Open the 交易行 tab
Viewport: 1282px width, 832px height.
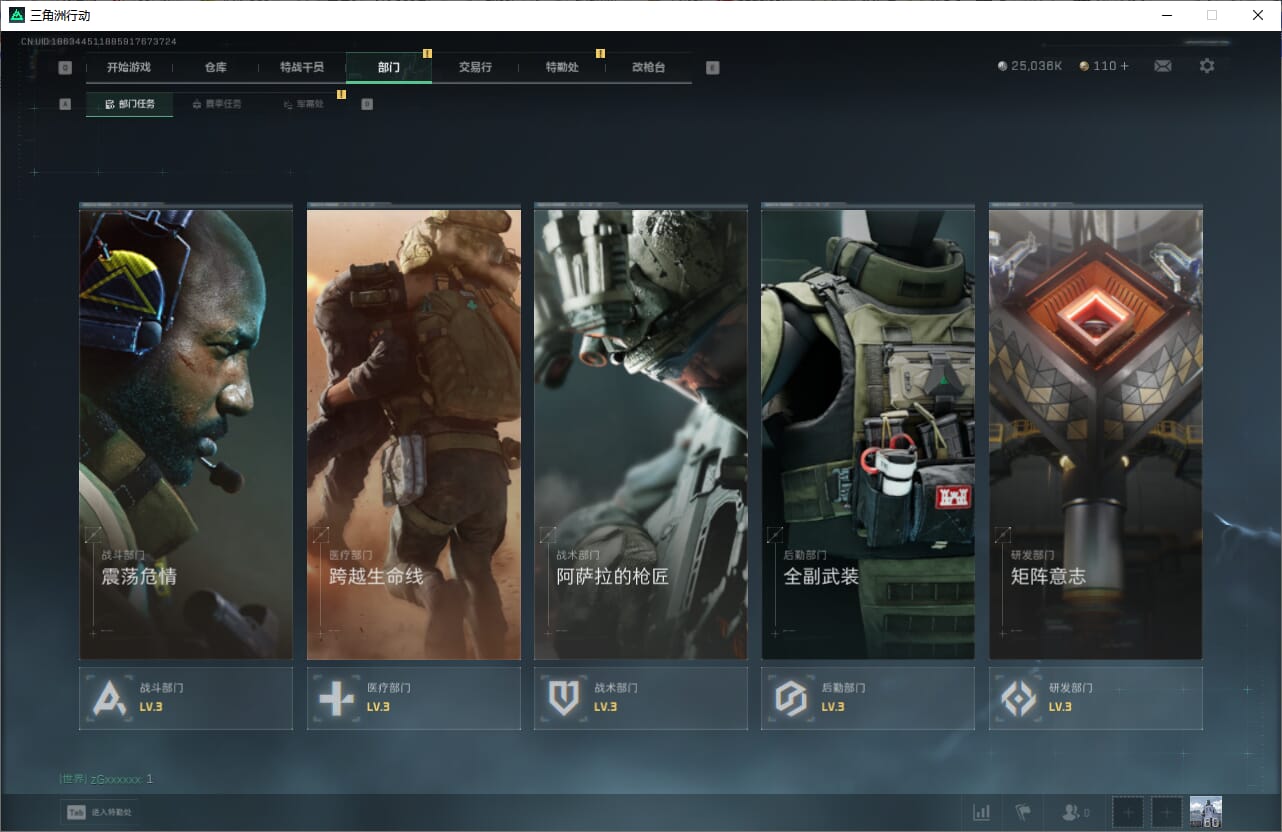475,67
